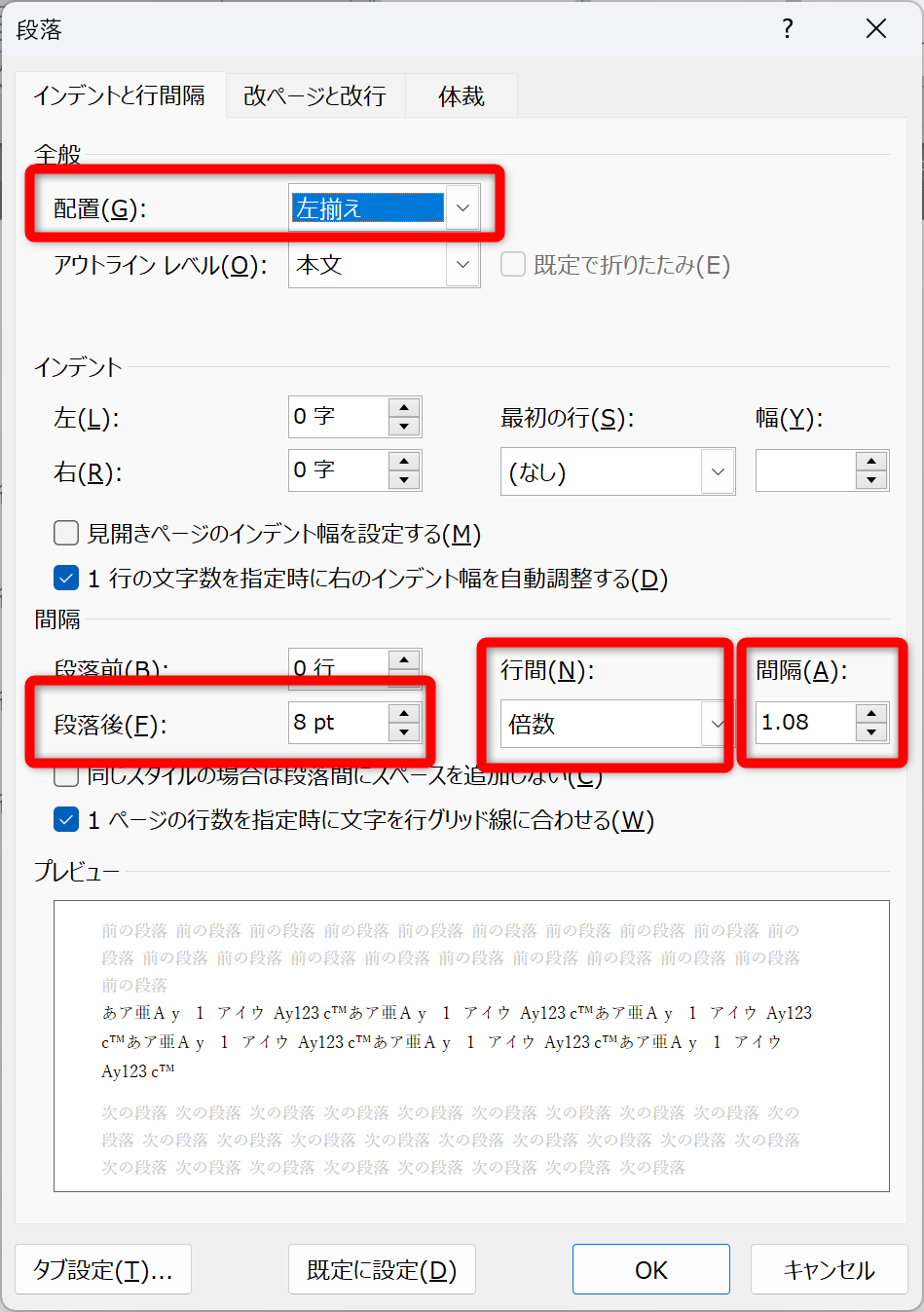Viewport: 924px width, 1312px height.
Task: Increase left indent with up arrow
Action: point(404,408)
